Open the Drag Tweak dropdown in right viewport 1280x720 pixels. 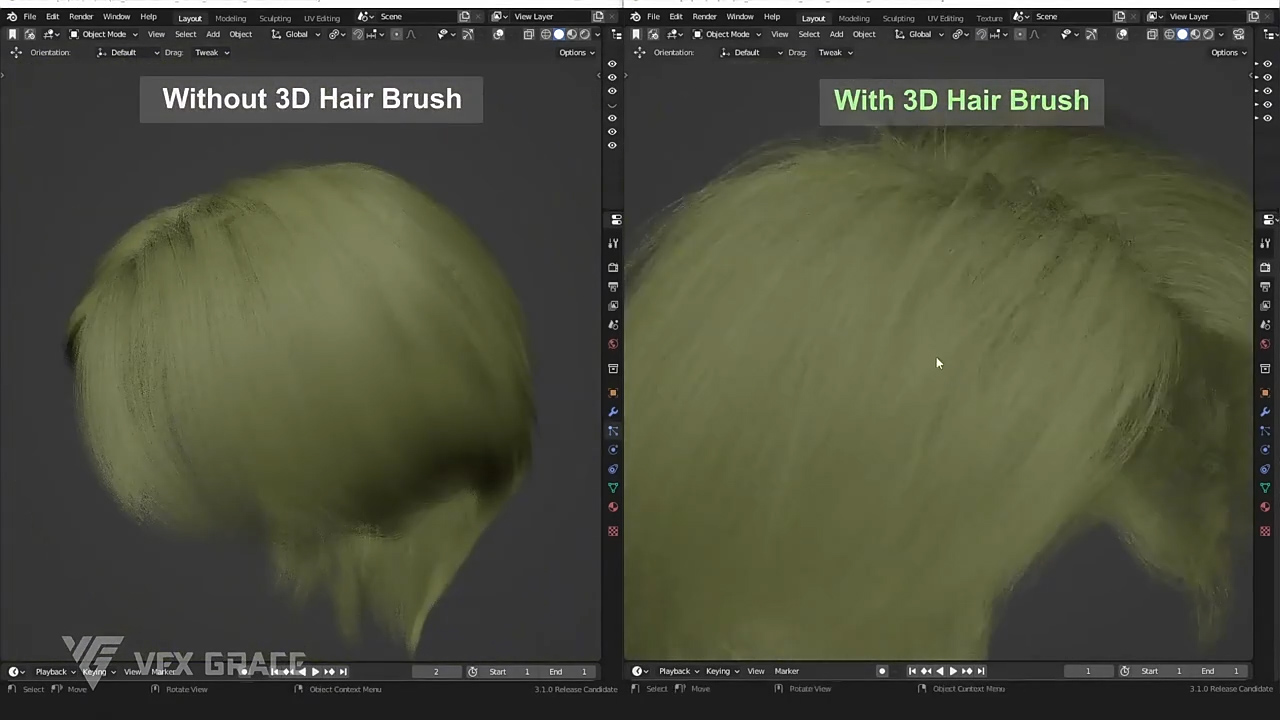point(834,52)
